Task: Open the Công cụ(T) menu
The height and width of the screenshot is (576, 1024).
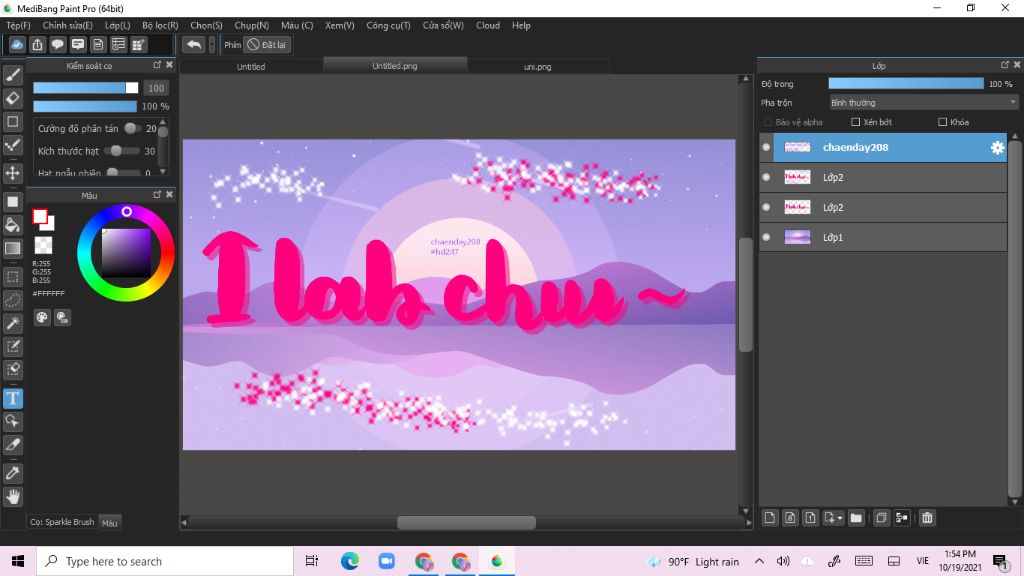Action: [389, 25]
